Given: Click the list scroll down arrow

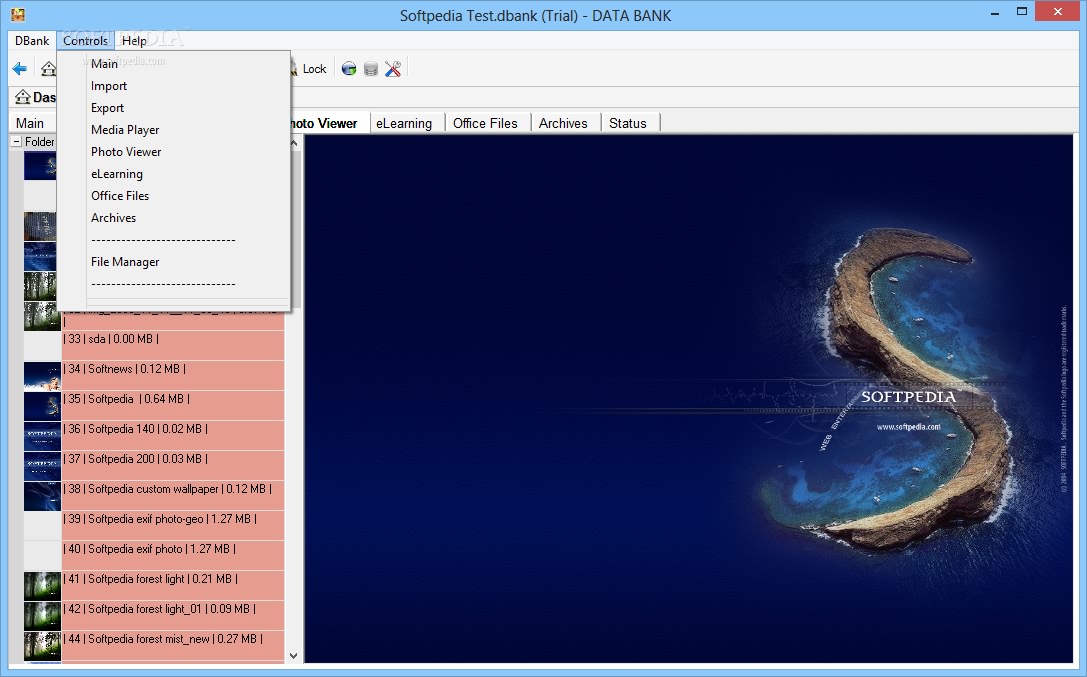Looking at the screenshot, I should pyautogui.click(x=294, y=656).
